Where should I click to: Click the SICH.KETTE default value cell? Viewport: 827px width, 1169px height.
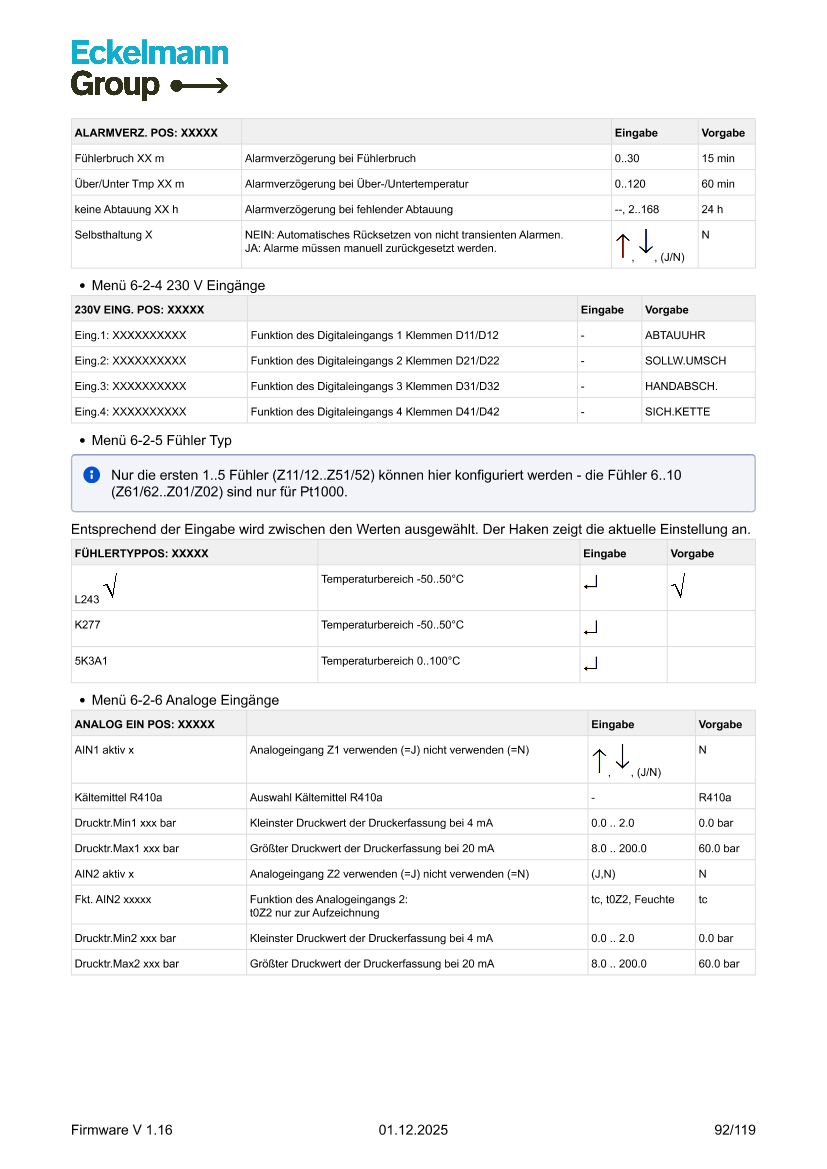tap(678, 411)
